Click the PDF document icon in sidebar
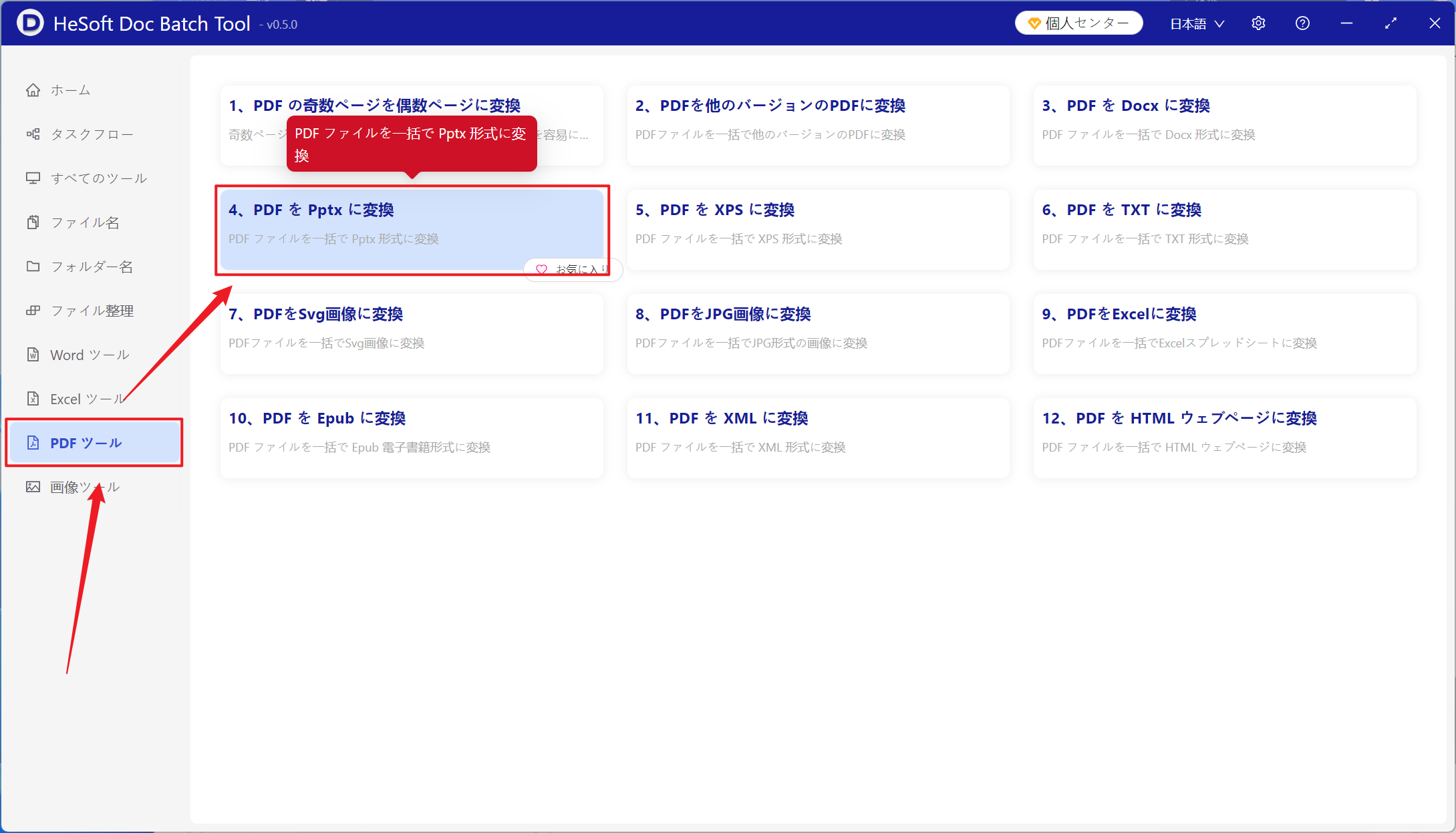 (x=33, y=442)
